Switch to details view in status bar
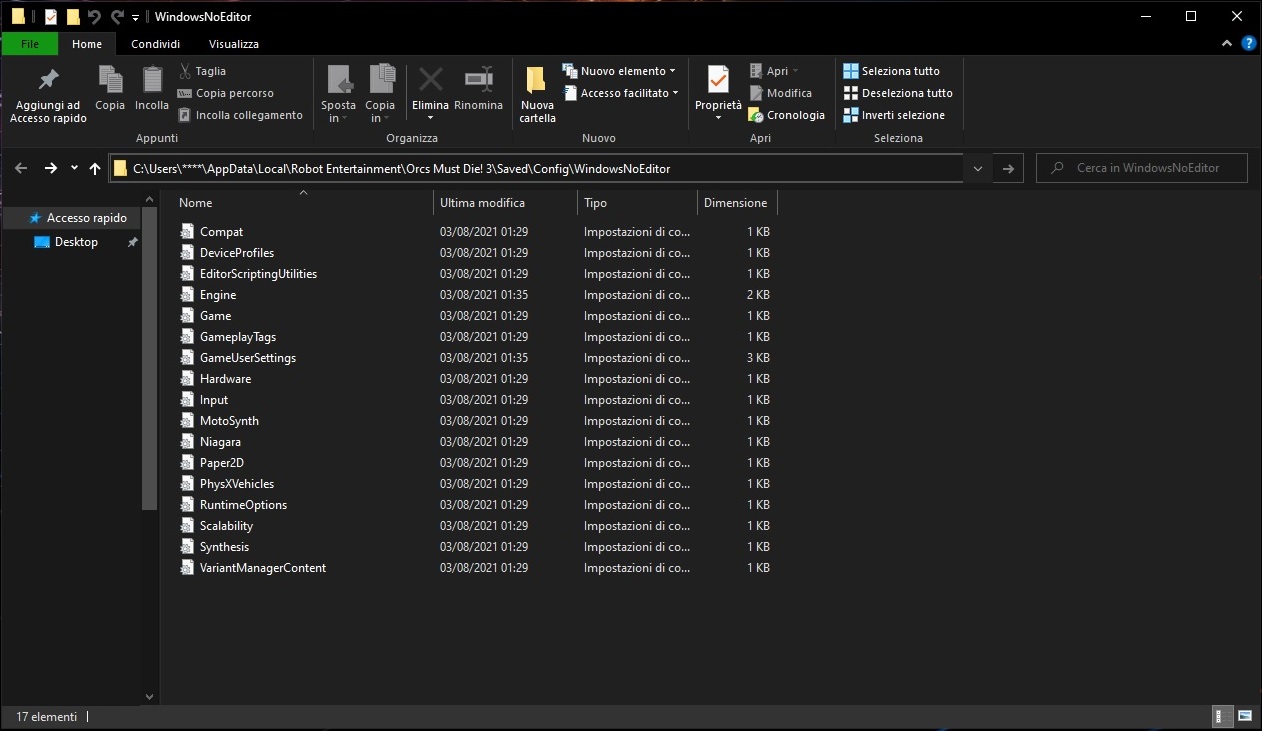1262x731 pixels. point(1223,717)
